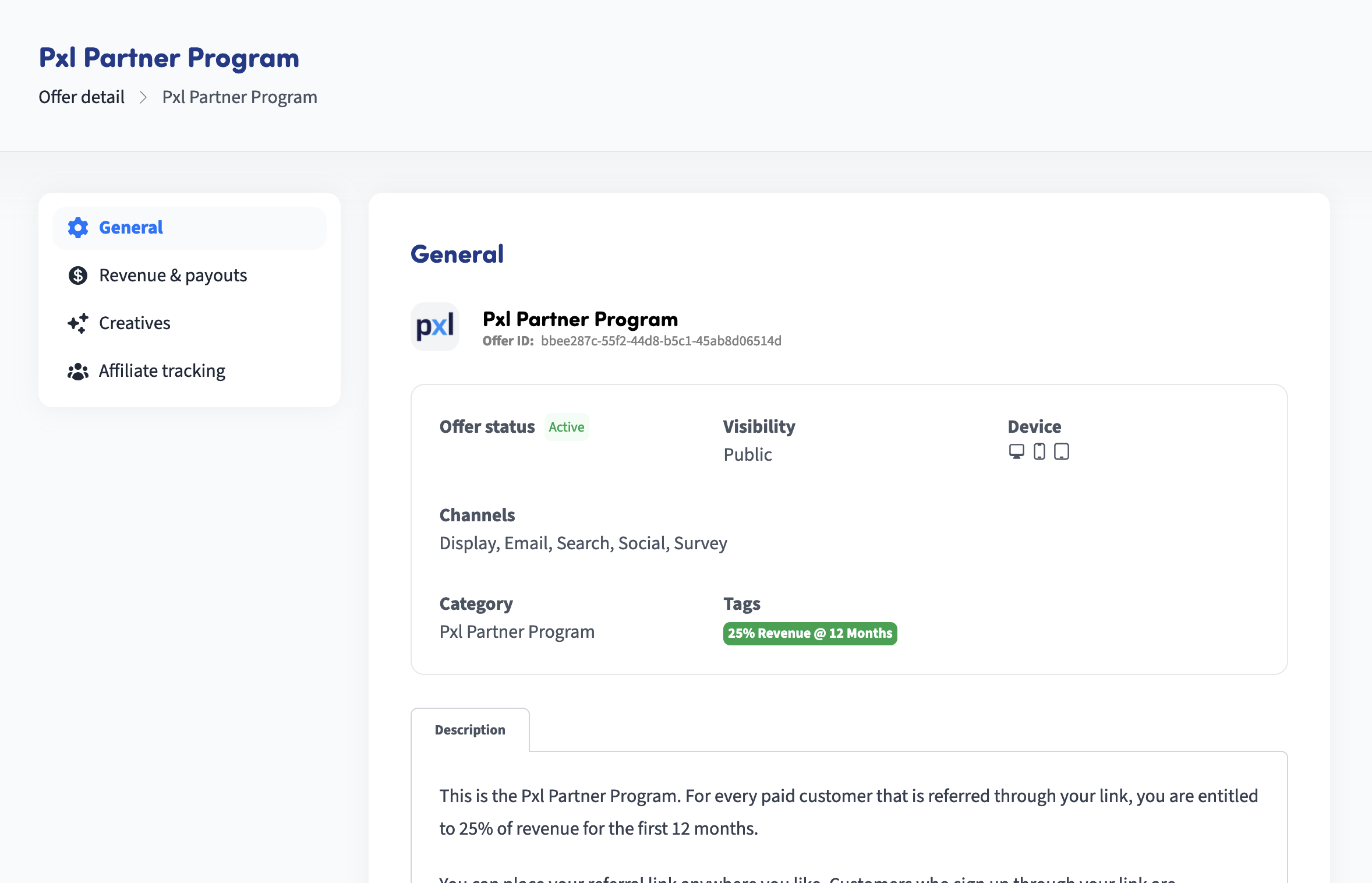The image size is (1372, 883).
Task: Open the Description tab
Action: (469, 729)
